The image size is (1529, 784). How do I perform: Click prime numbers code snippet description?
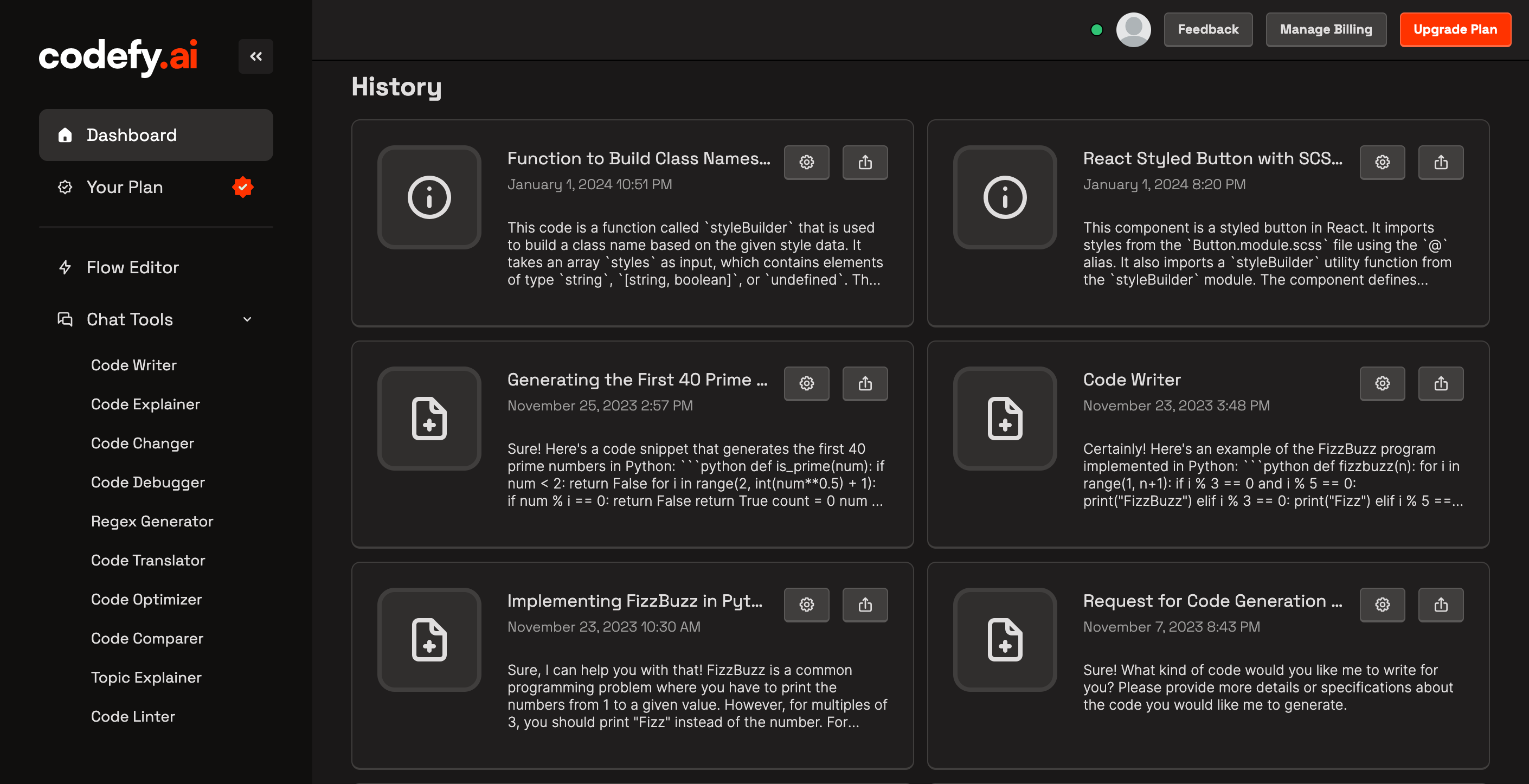(695, 475)
